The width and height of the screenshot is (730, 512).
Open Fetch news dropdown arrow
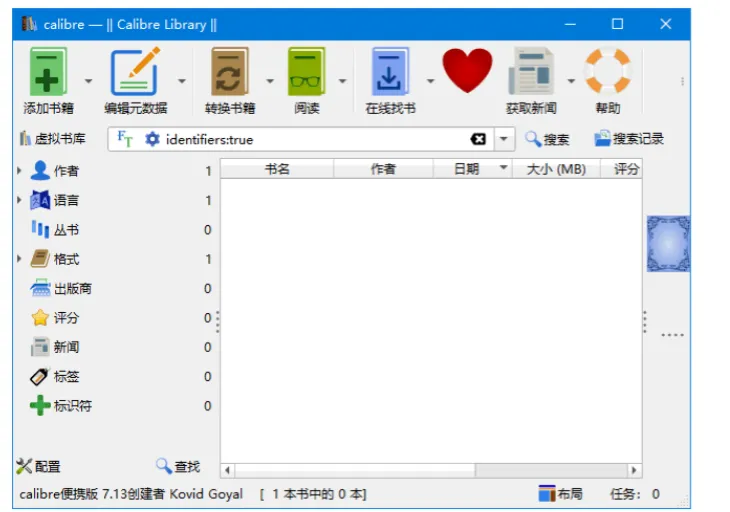coord(571,81)
